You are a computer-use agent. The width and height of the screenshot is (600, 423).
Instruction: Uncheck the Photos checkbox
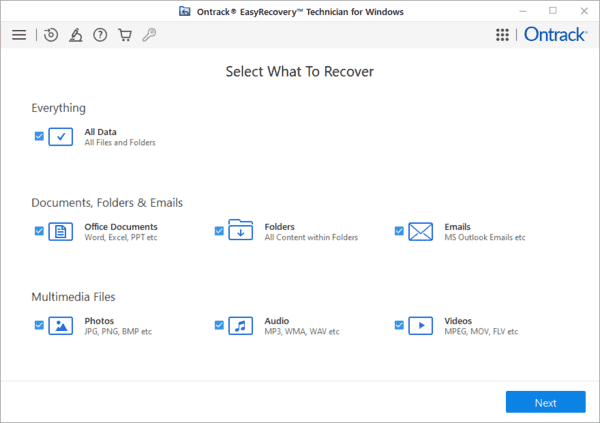(39, 325)
